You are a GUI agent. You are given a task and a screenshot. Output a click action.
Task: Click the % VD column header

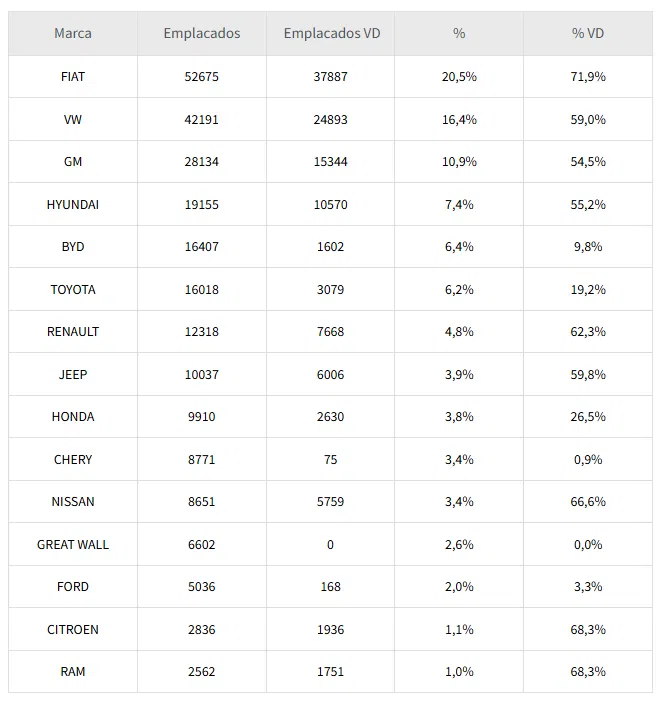tap(588, 33)
